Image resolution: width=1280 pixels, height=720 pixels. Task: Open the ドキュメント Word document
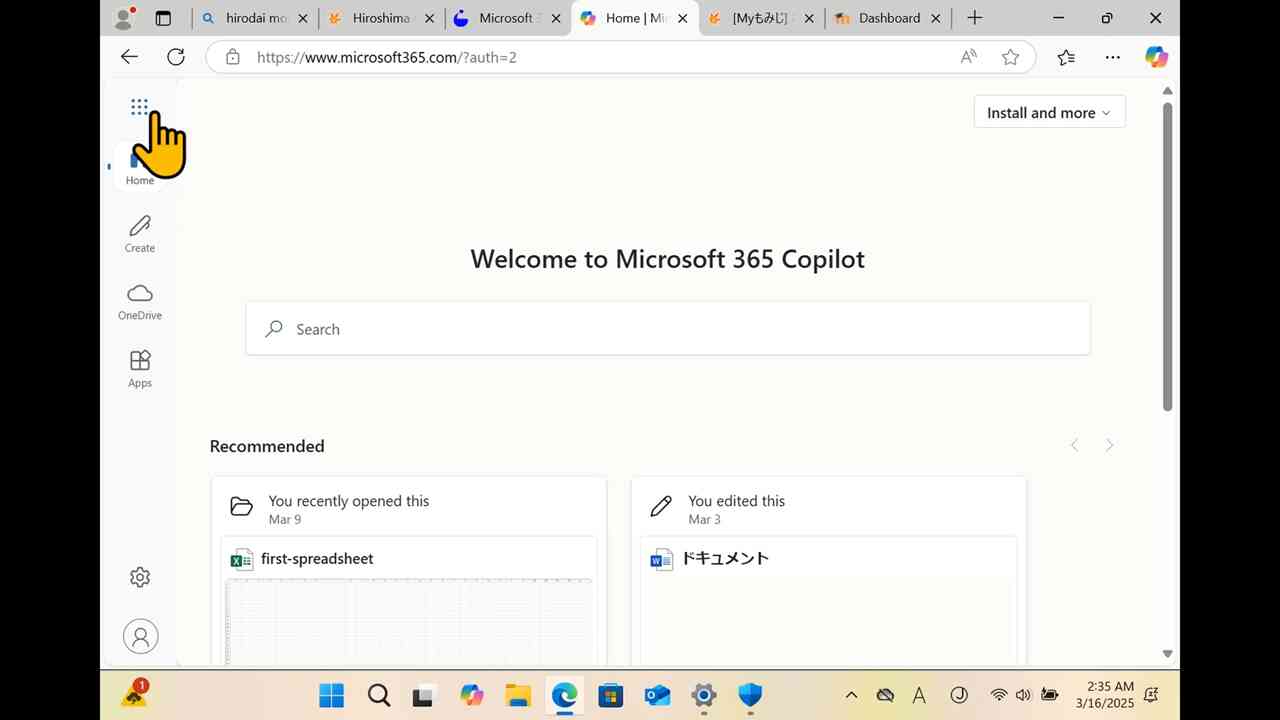point(725,559)
